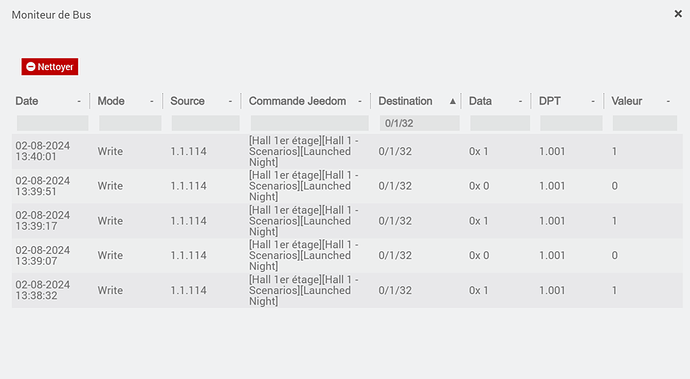Focus the Date filter field
Image resolution: width=690 pixels, height=379 pixels.
52,123
